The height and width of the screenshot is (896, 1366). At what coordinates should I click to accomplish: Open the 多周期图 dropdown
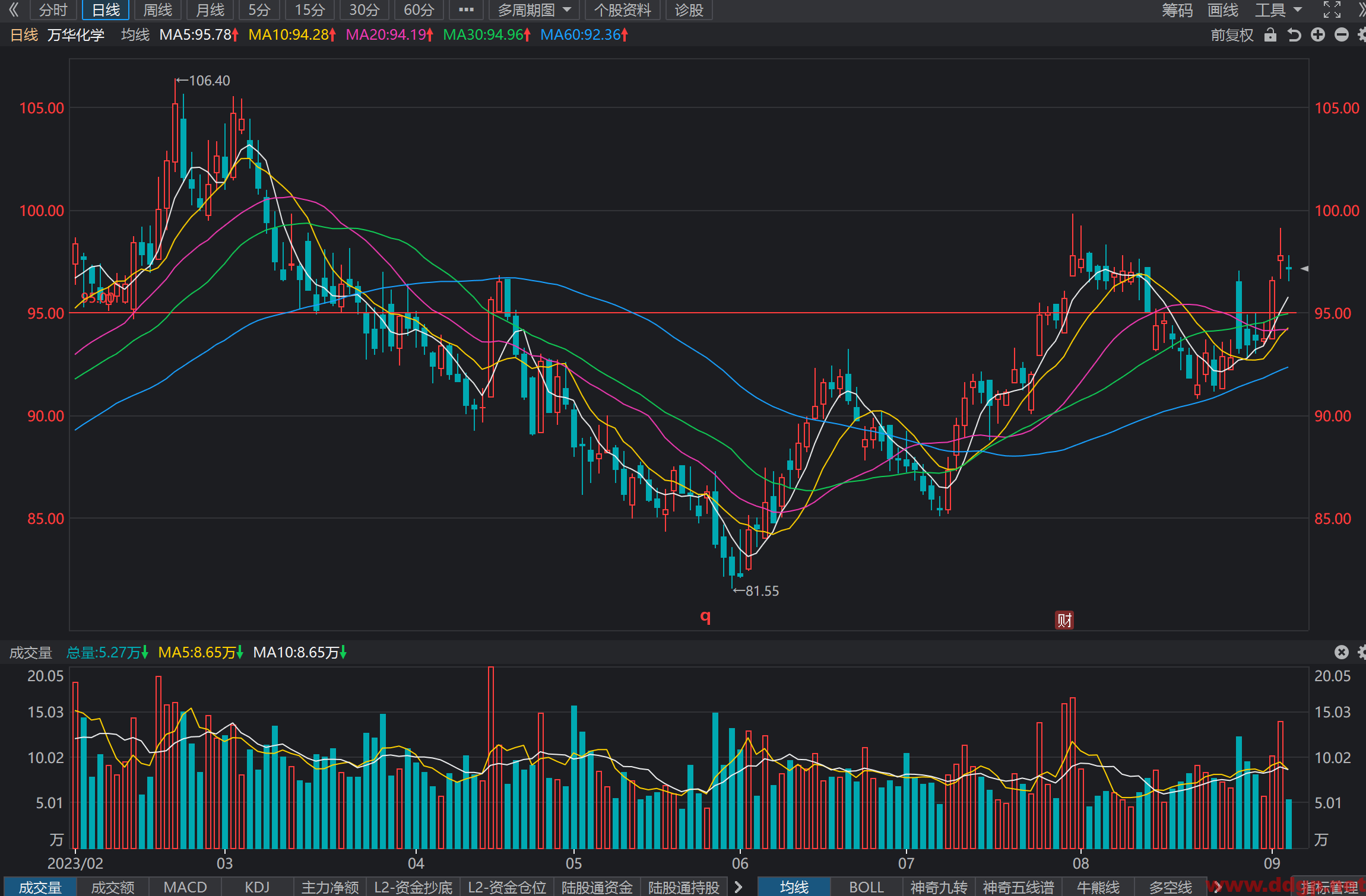click(534, 10)
